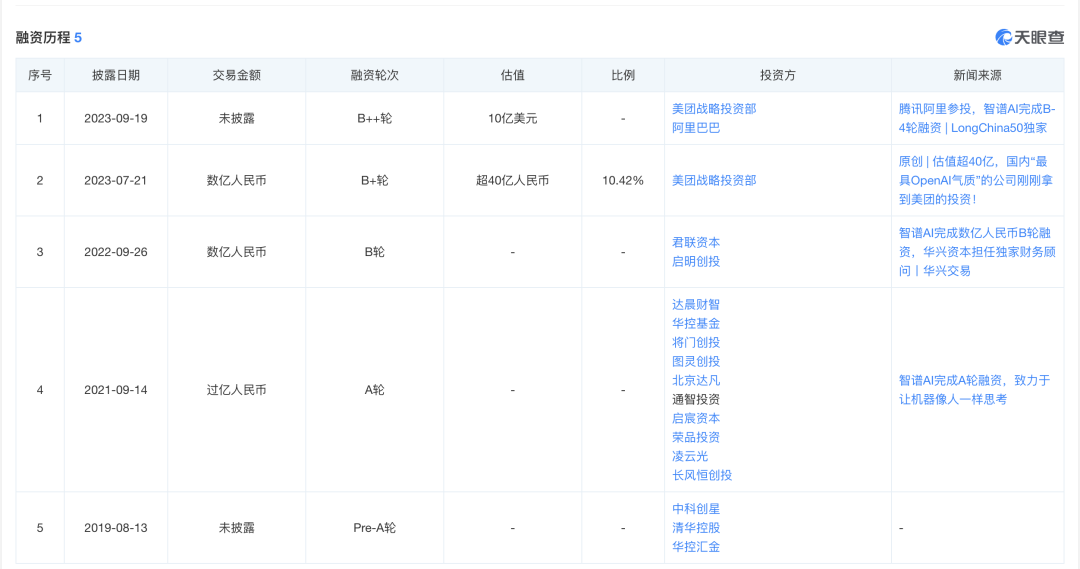Screen dimensions: 1080x569
Task: Click the 新闻来源 column header
Action: (977, 75)
